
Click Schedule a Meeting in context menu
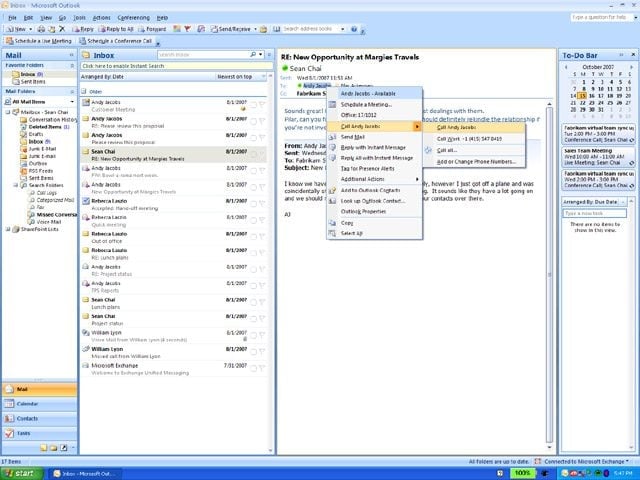tap(375, 104)
